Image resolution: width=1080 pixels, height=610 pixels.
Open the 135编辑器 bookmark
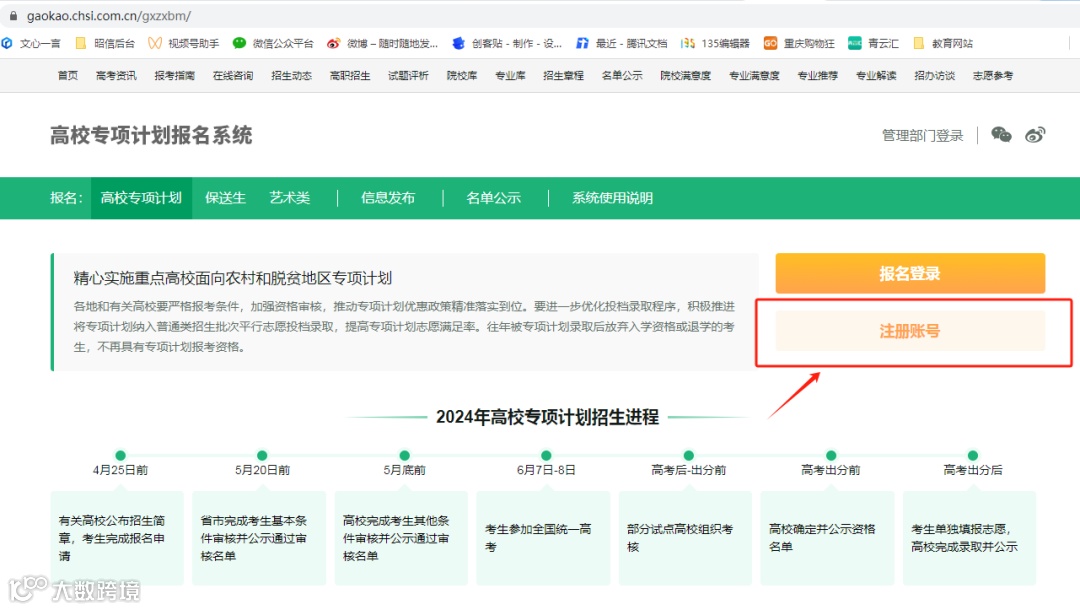[x=716, y=43]
